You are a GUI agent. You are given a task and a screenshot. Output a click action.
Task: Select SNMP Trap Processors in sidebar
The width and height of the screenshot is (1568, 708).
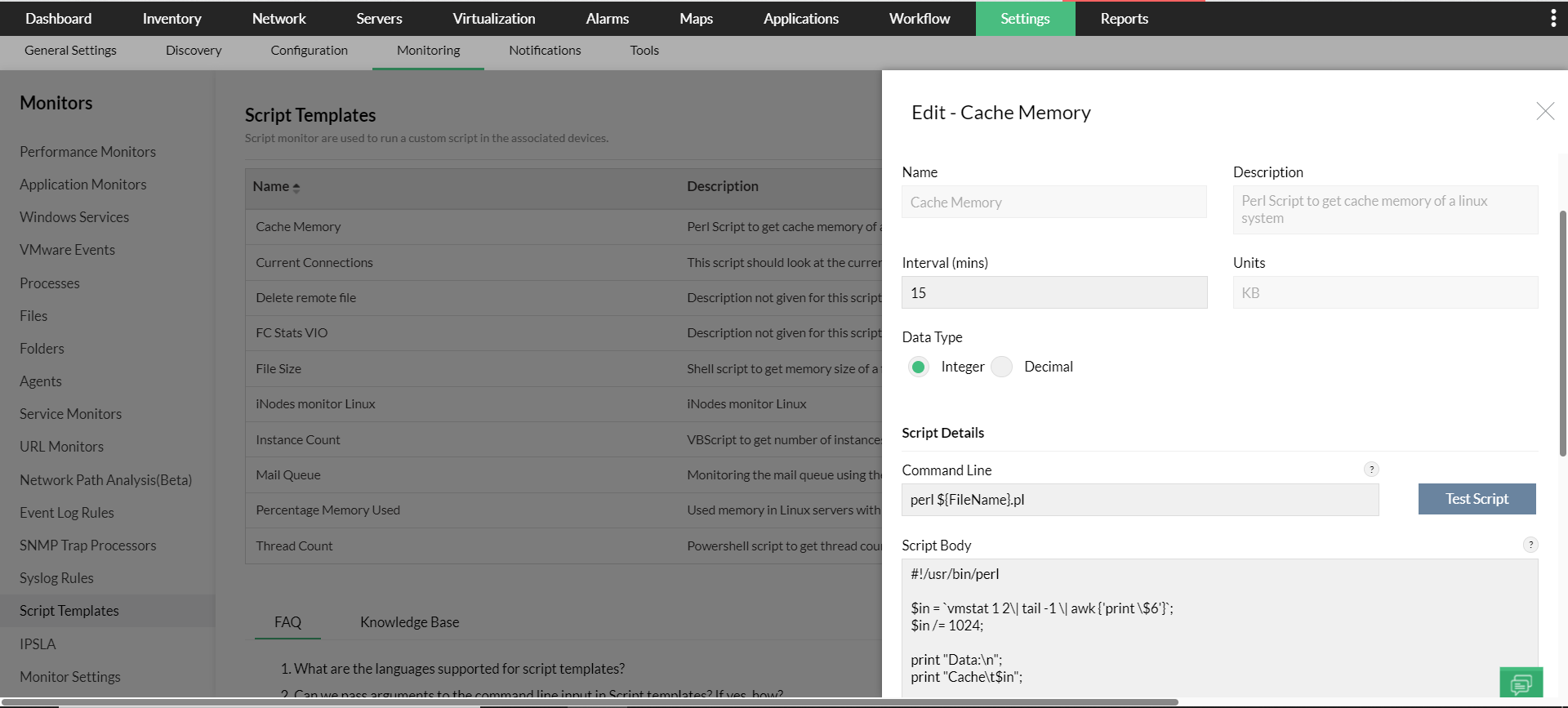tap(87, 545)
